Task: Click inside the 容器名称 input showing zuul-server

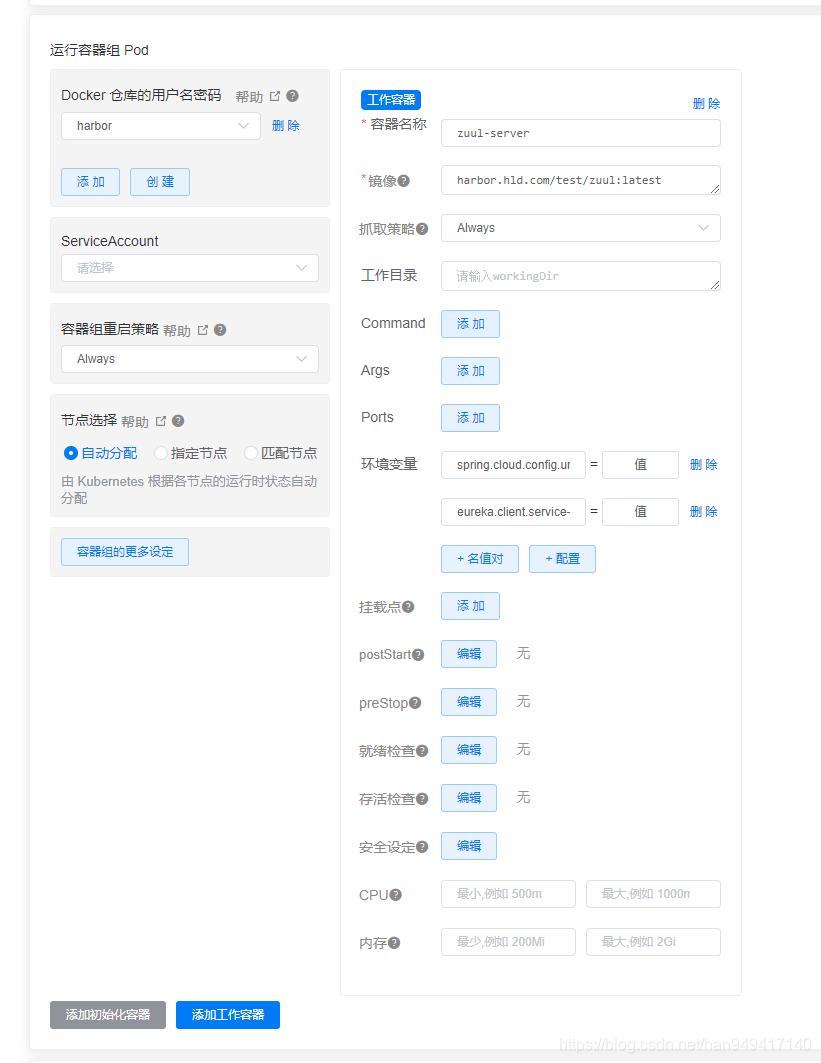Action: pos(580,133)
